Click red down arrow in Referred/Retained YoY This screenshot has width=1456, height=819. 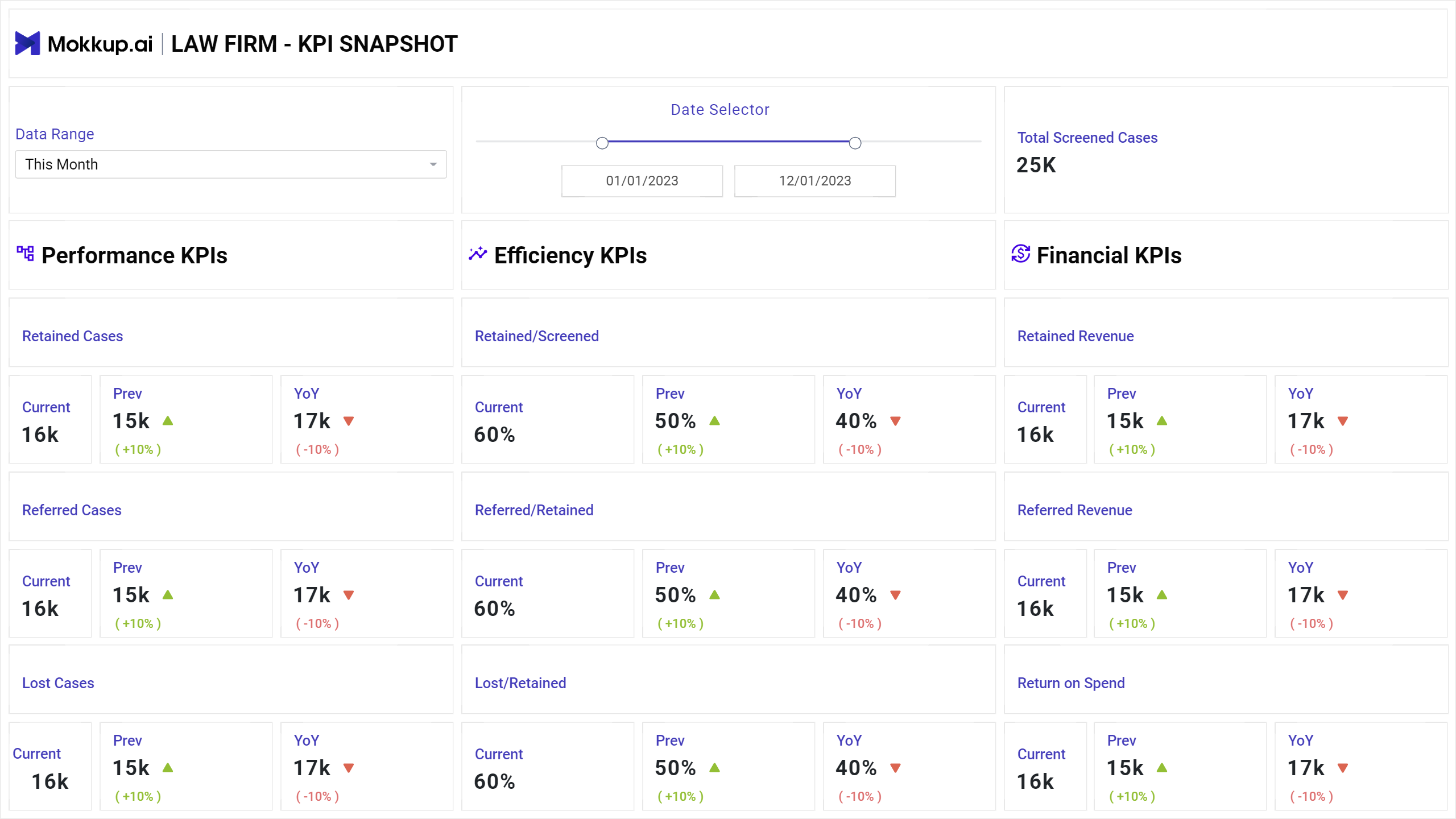click(896, 595)
